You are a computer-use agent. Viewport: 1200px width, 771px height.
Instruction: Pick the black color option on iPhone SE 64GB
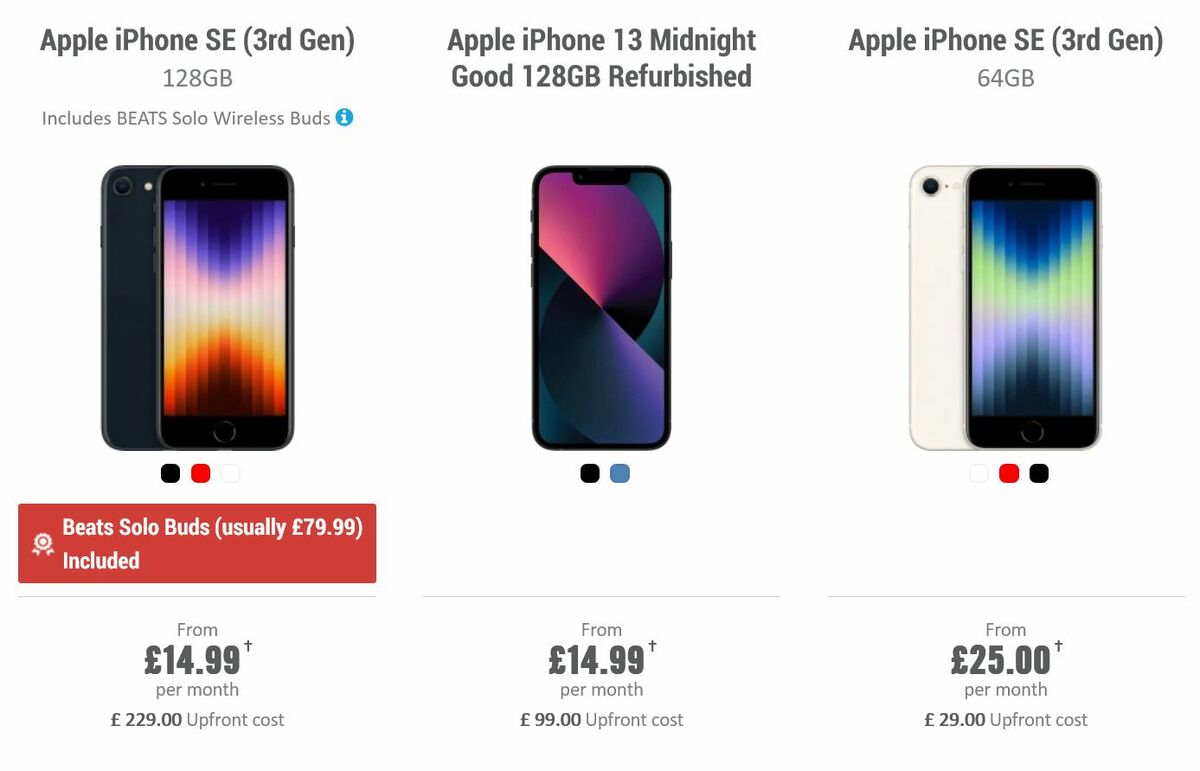[x=1038, y=472]
